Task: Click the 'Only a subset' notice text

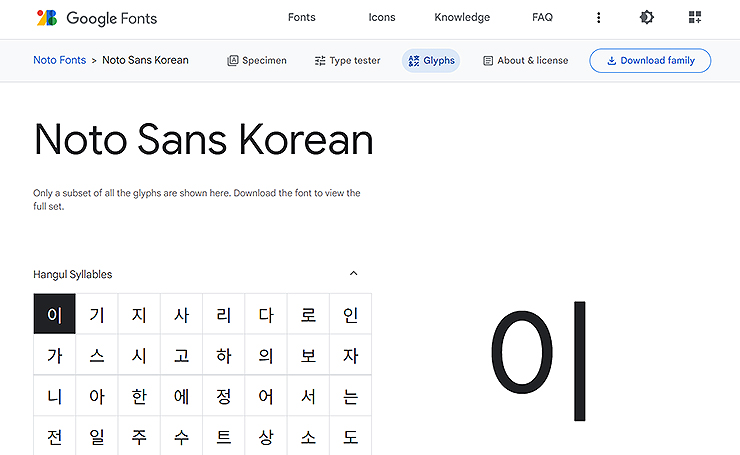Action: [x=197, y=200]
